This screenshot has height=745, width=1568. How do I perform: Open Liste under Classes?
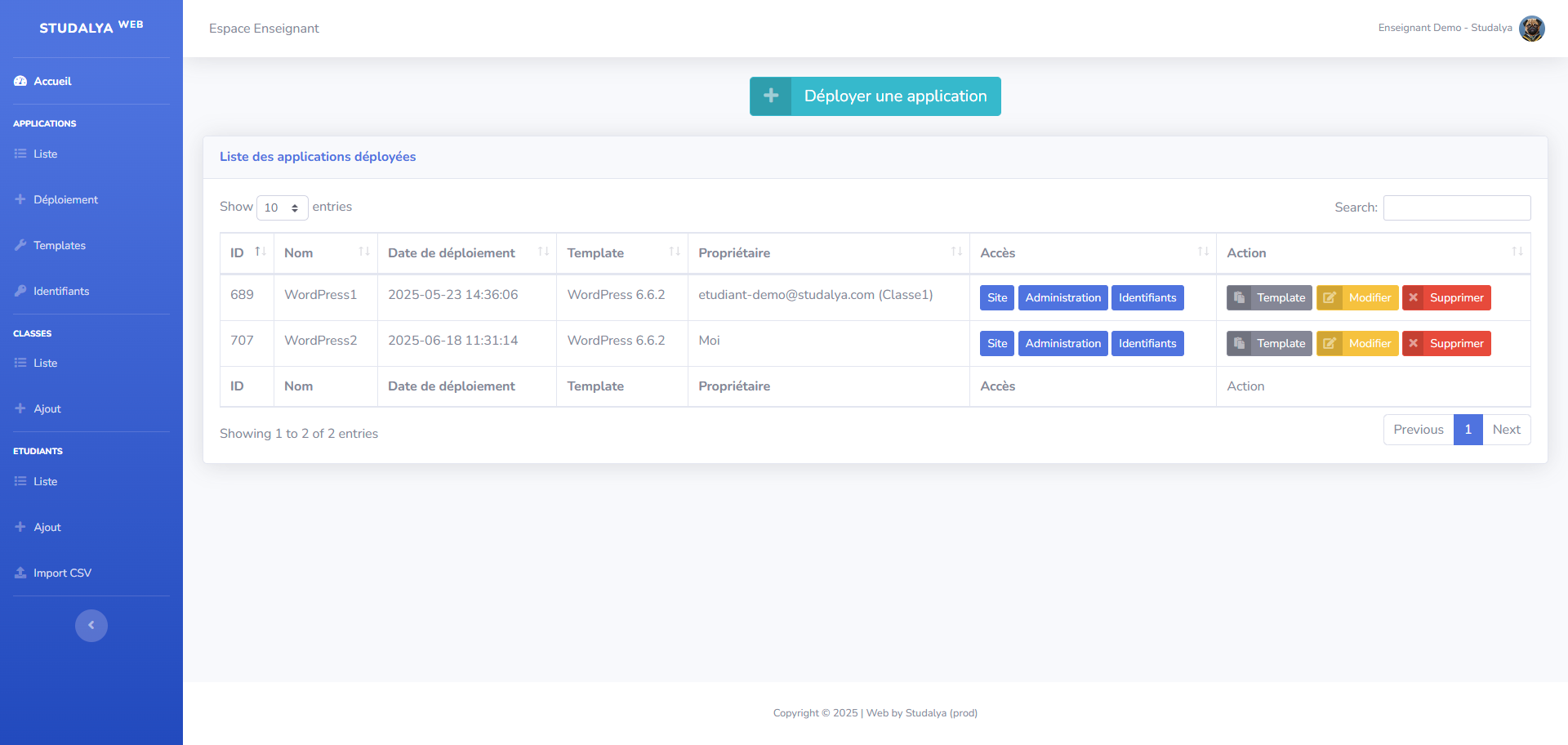(x=45, y=363)
